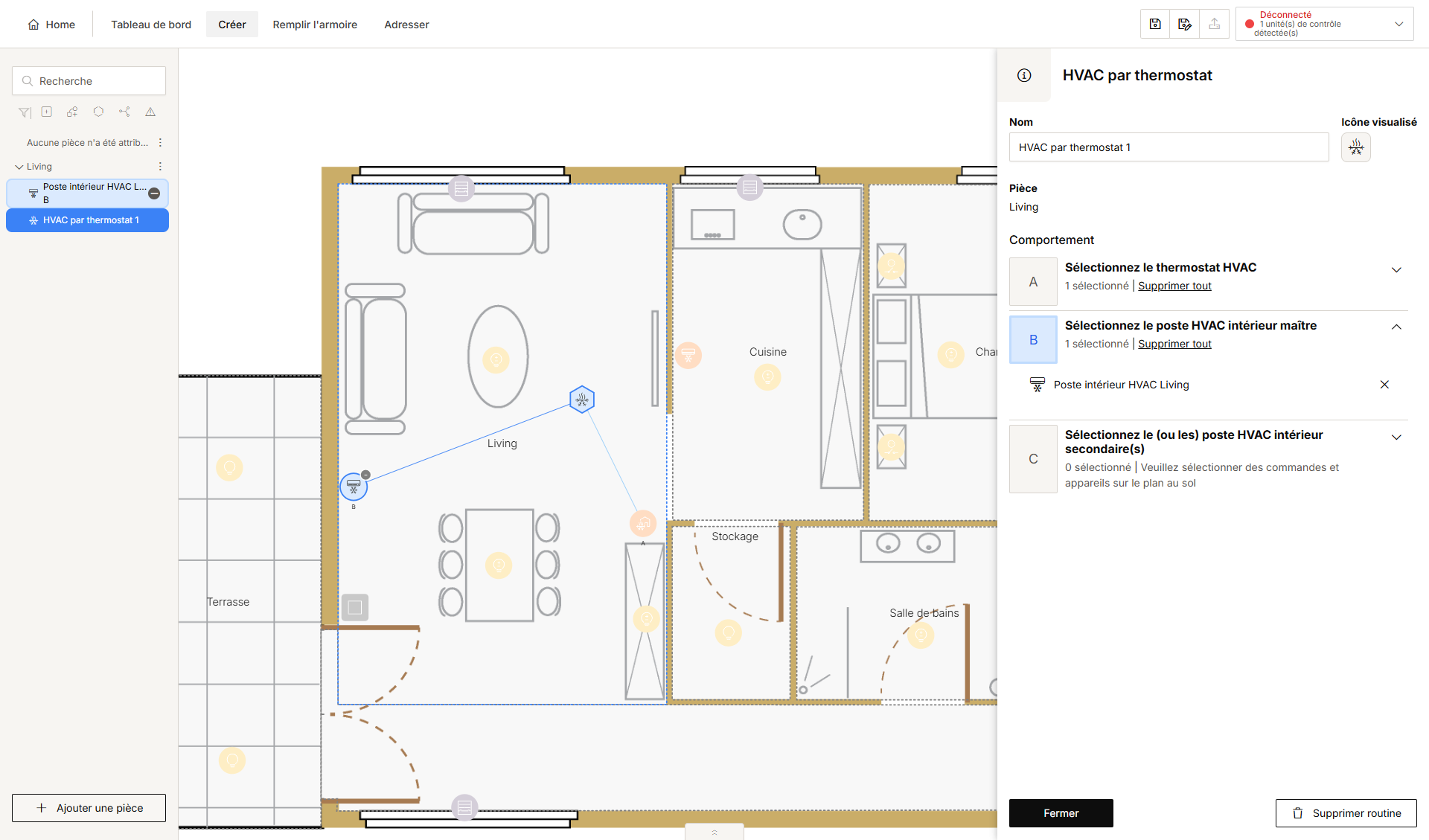Open the Déconnecté connection status dropdown
Image resolution: width=1429 pixels, height=840 pixels.
1325,24
